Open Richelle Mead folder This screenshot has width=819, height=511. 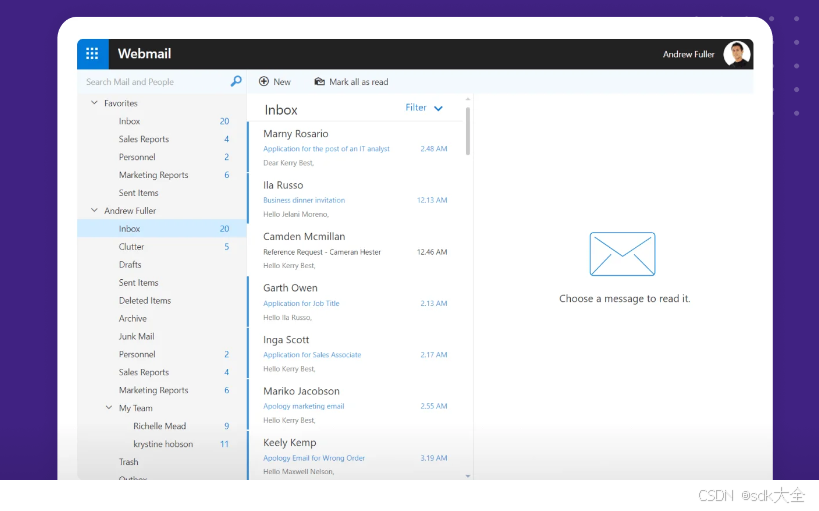[162, 426]
